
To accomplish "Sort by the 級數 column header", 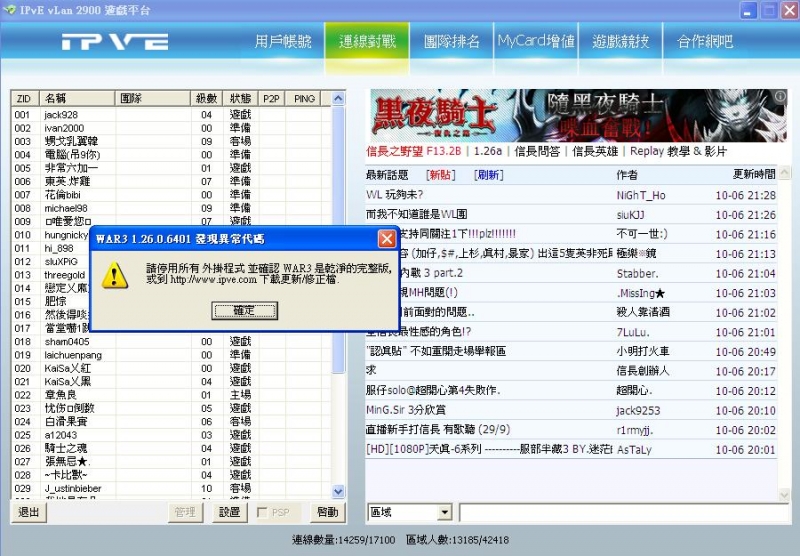I will [x=206, y=98].
